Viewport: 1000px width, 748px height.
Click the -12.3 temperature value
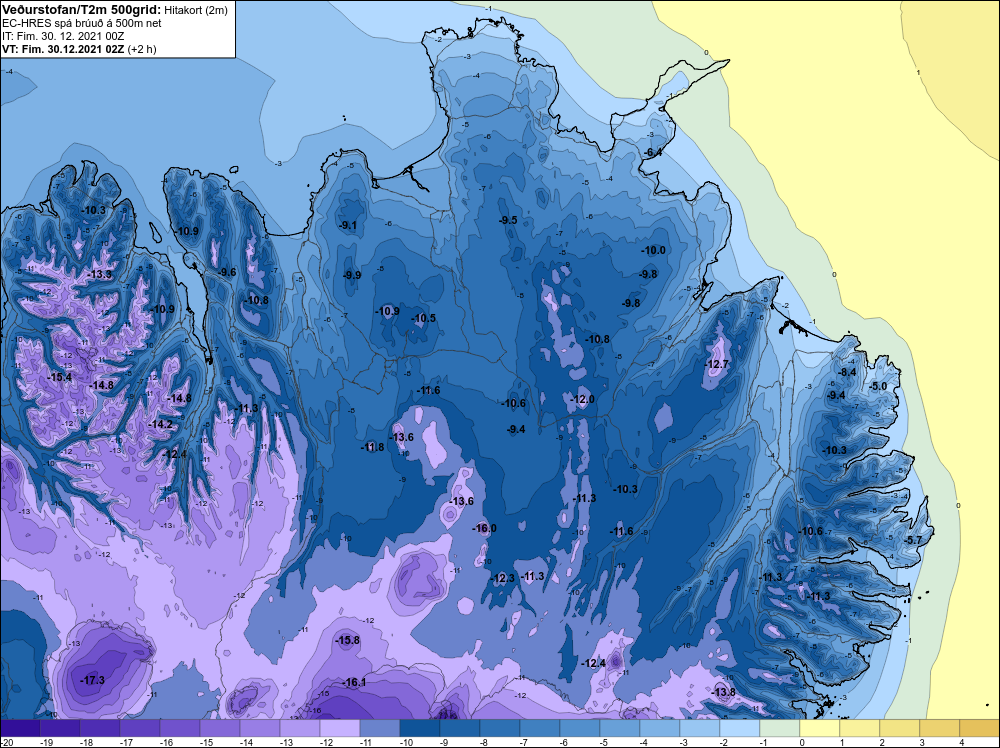coord(503,578)
